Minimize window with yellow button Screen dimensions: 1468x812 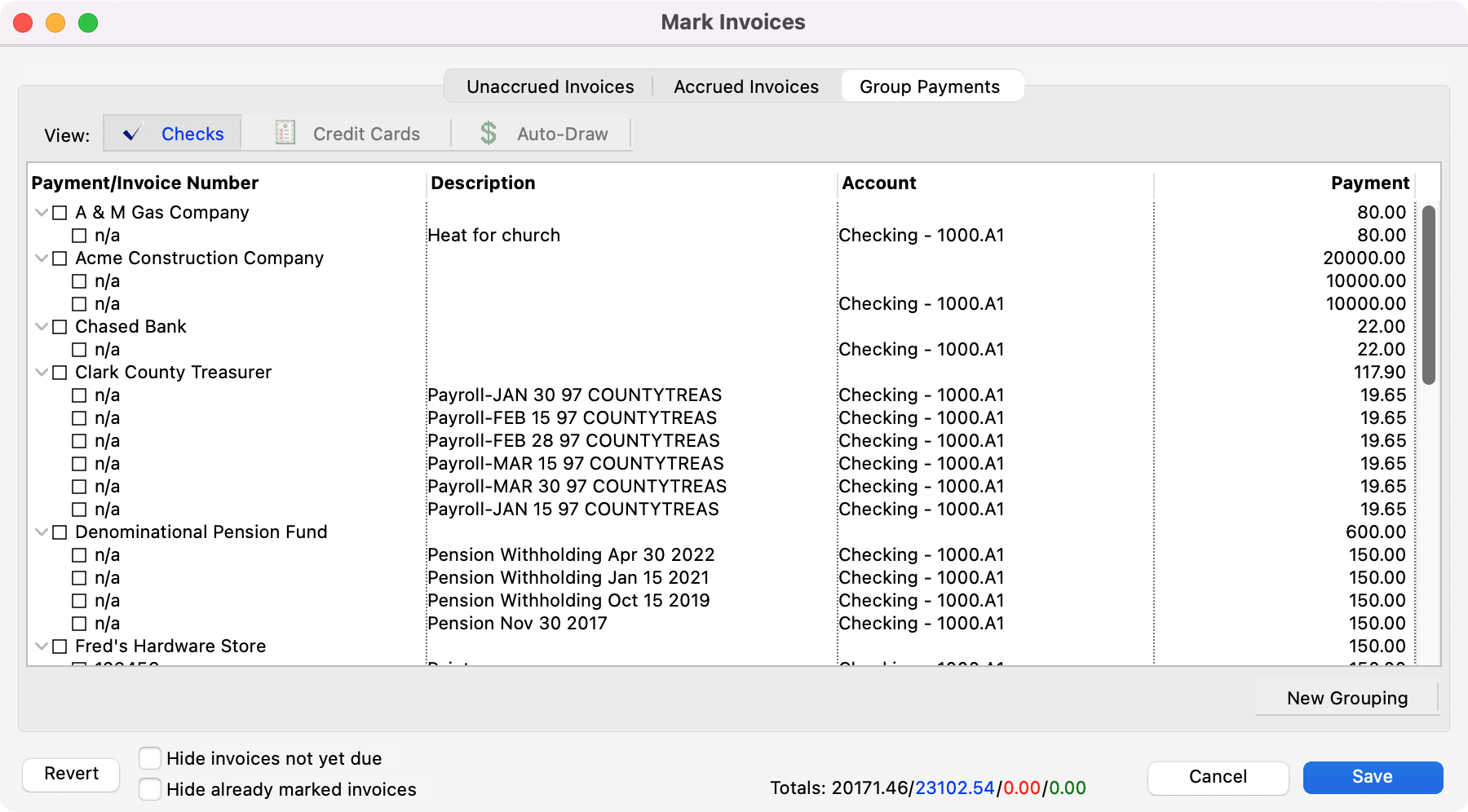click(55, 23)
